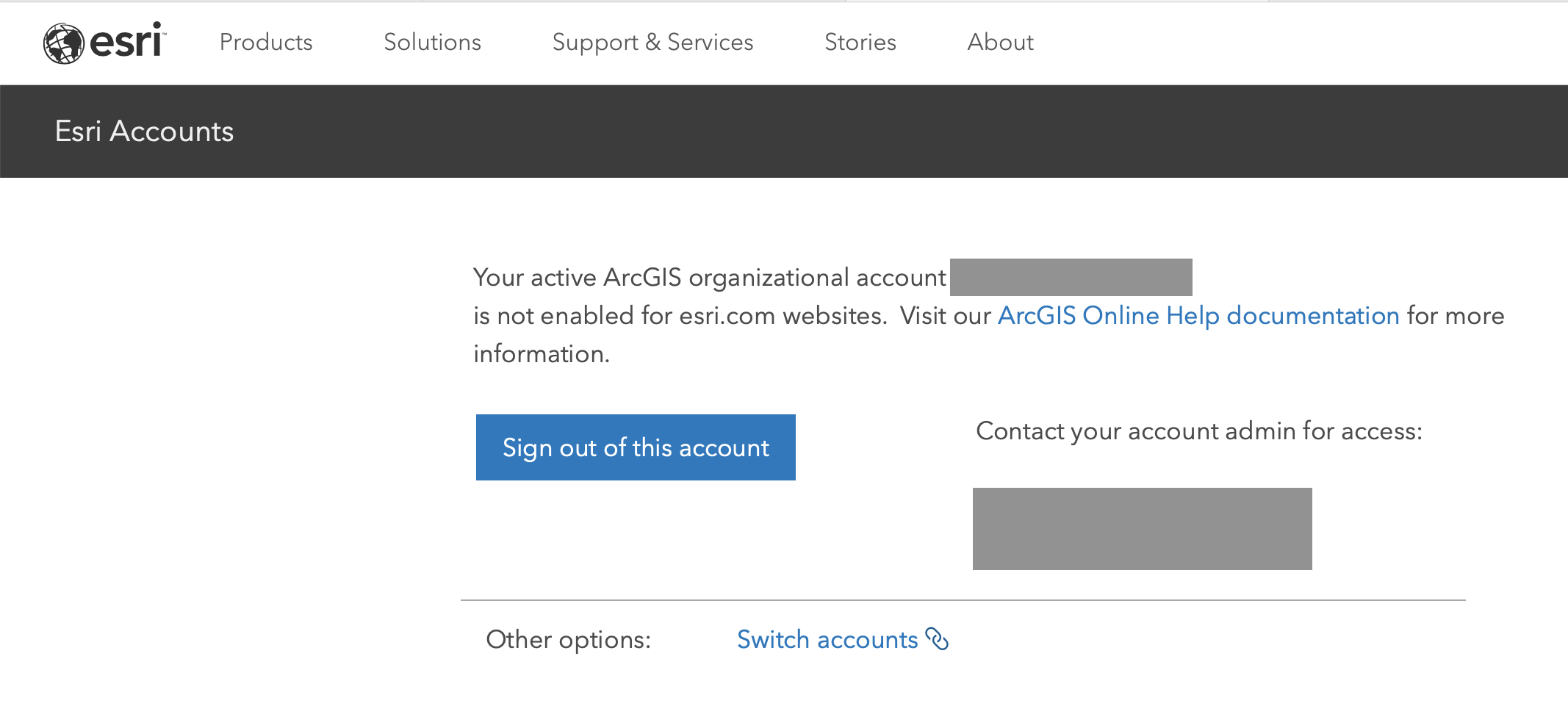The width and height of the screenshot is (1568, 717).
Task: Click the Esri Accounts page title
Action: tap(144, 131)
